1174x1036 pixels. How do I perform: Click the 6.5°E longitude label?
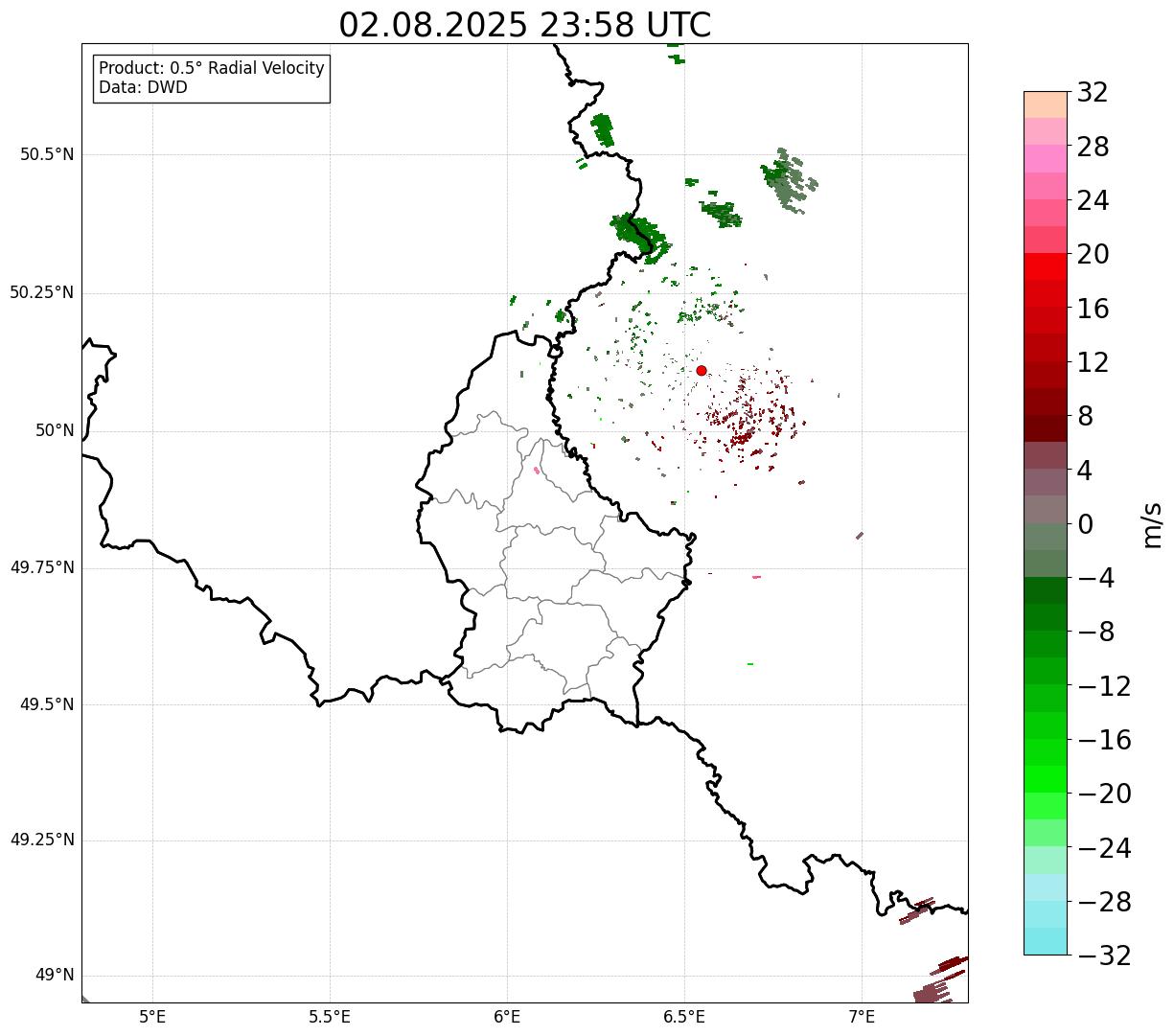click(684, 1016)
